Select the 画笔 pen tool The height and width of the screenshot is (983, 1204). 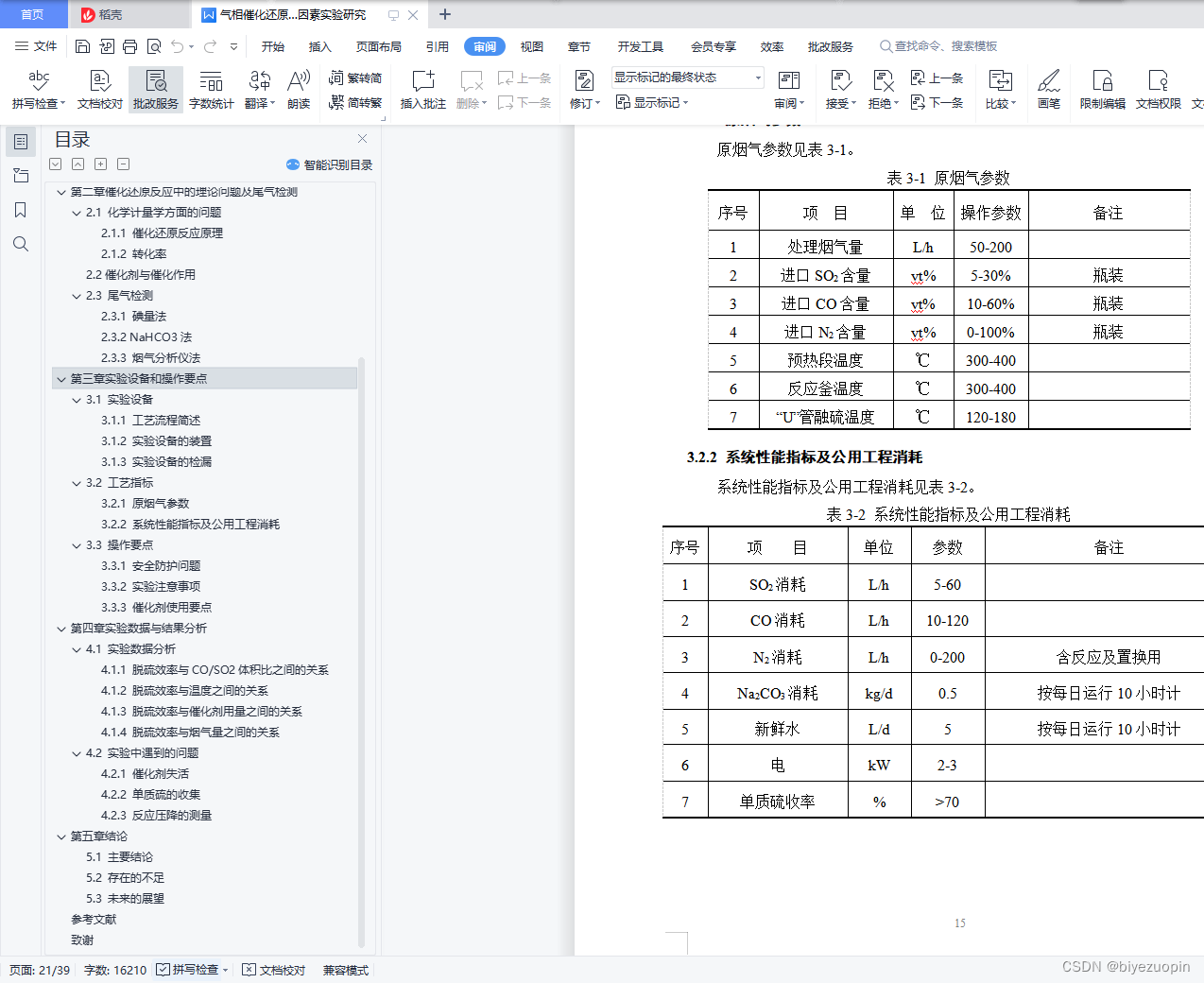[x=1049, y=91]
